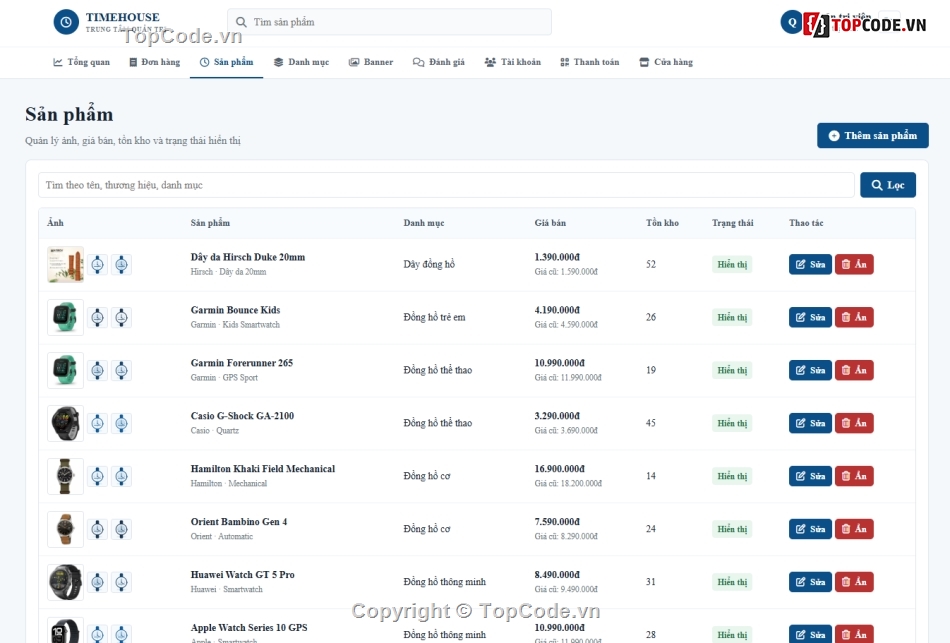The width and height of the screenshot is (950, 643).
Task: Open the Cửa hàng tab
Action: click(666, 62)
